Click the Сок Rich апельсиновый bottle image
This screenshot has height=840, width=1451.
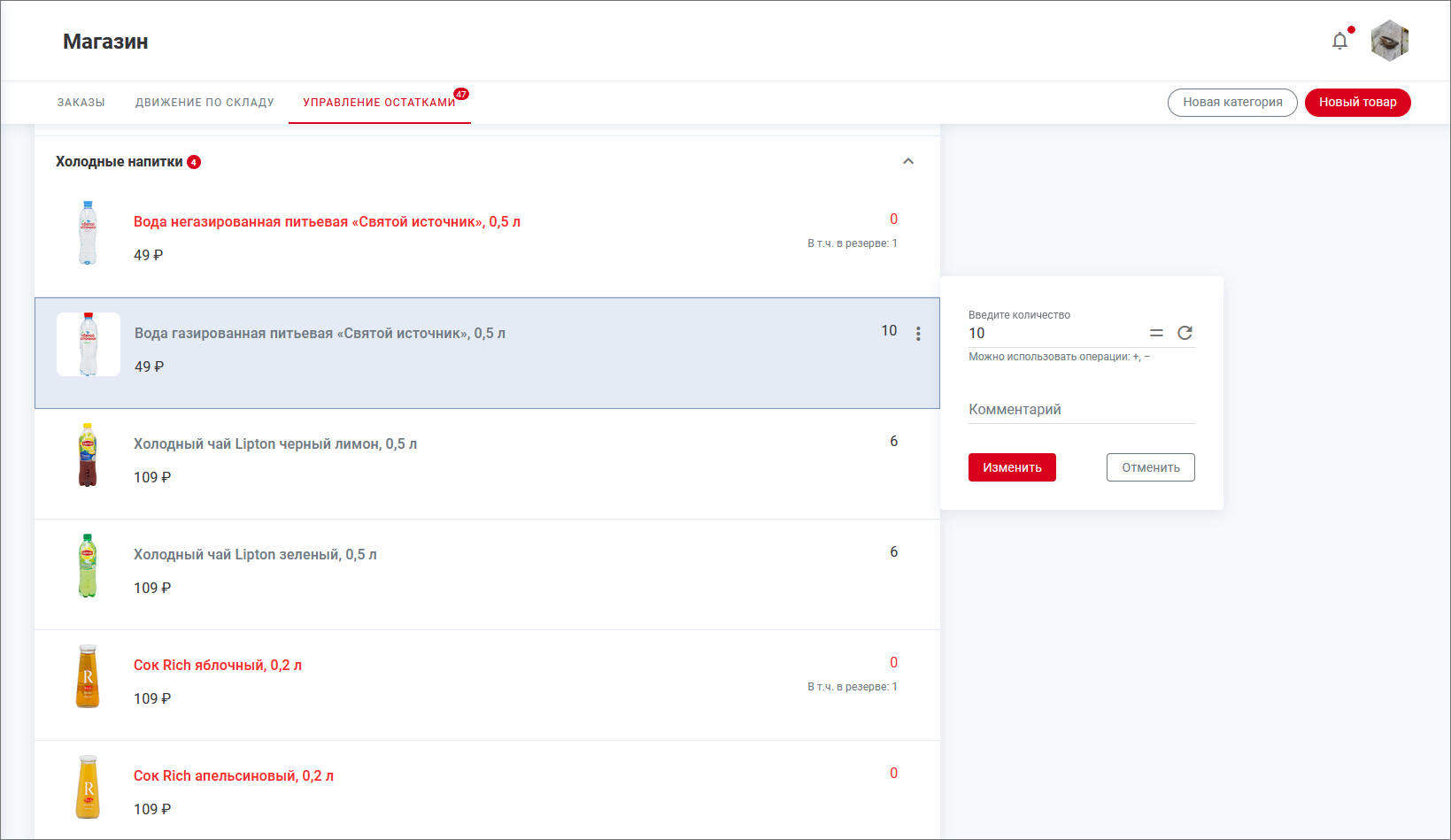click(88, 787)
